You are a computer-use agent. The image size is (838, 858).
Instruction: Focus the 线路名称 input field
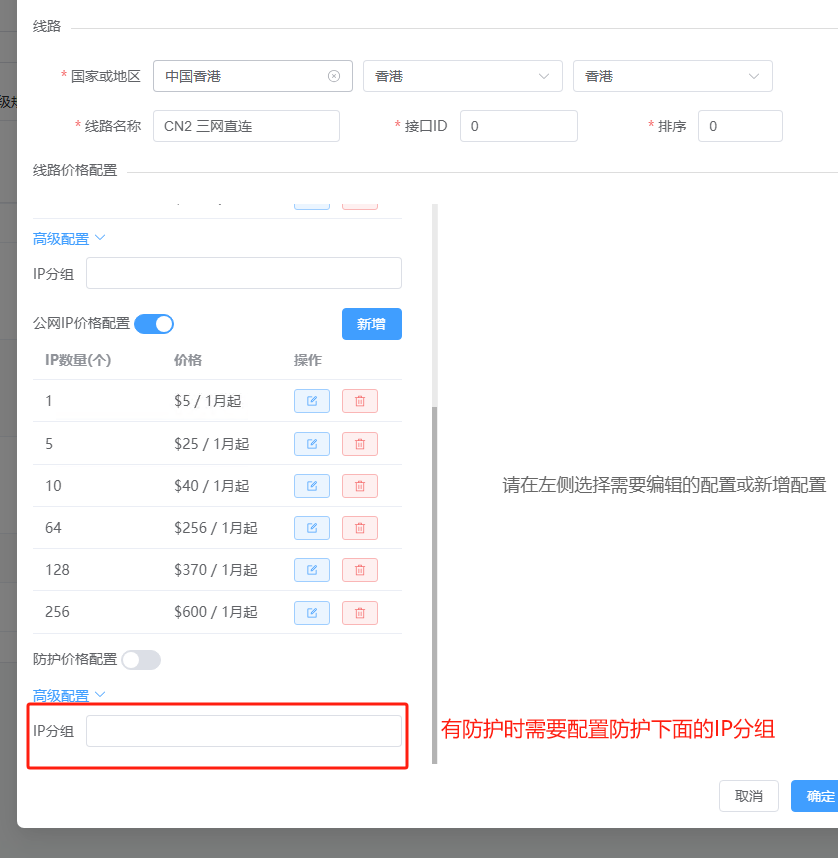point(246,126)
